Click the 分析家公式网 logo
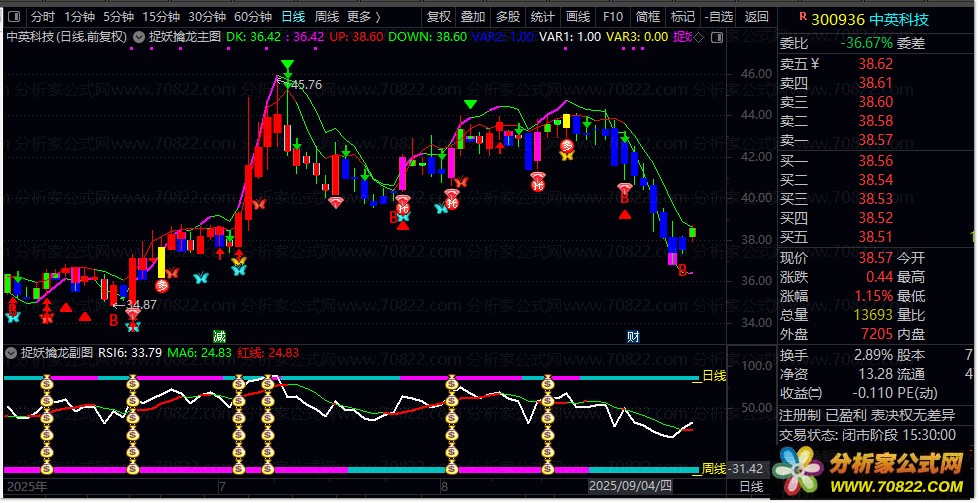Viewport: 980px width, 503px height. 870,472
